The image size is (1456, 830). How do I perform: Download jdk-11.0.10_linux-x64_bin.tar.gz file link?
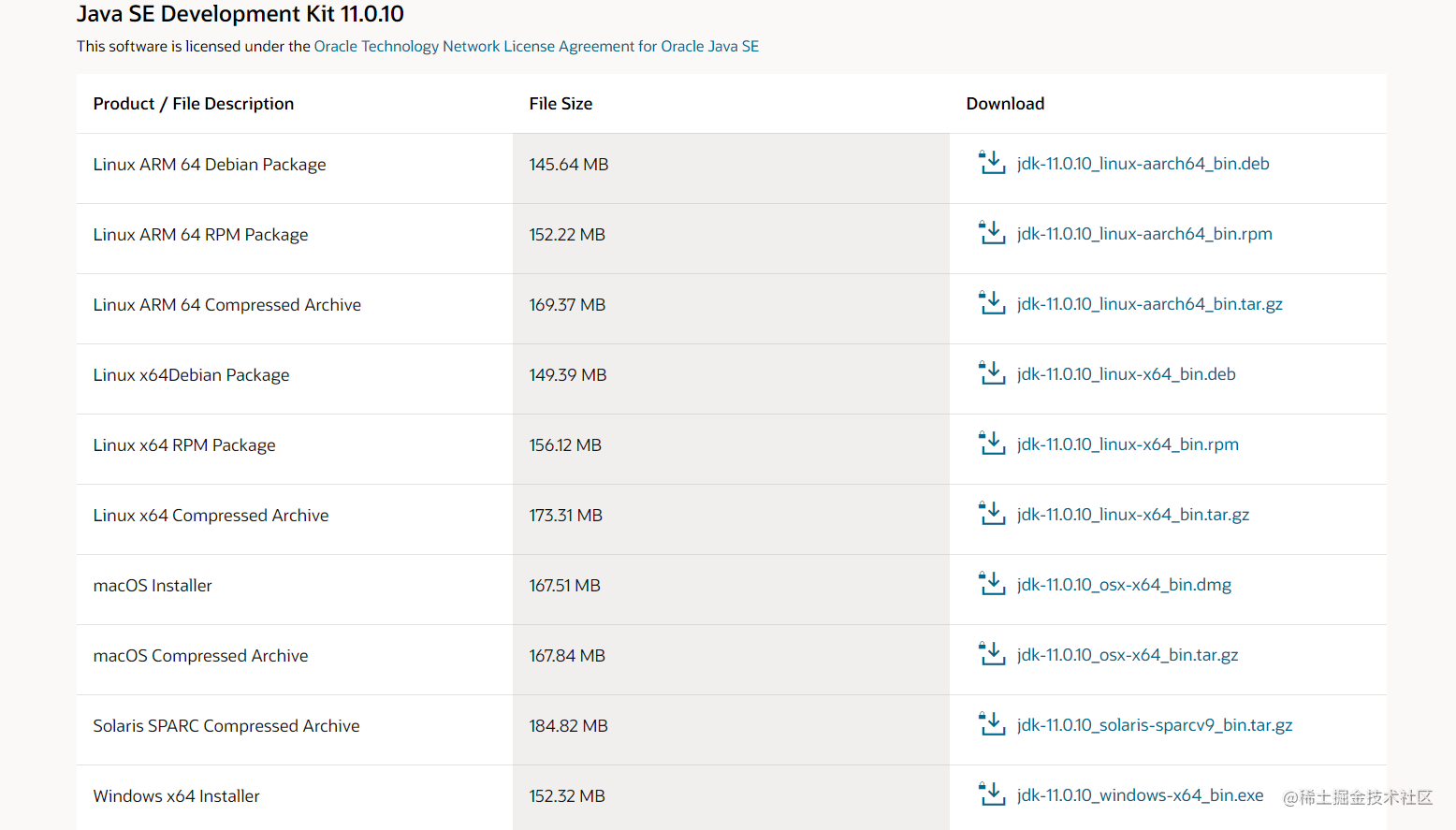tap(1133, 515)
